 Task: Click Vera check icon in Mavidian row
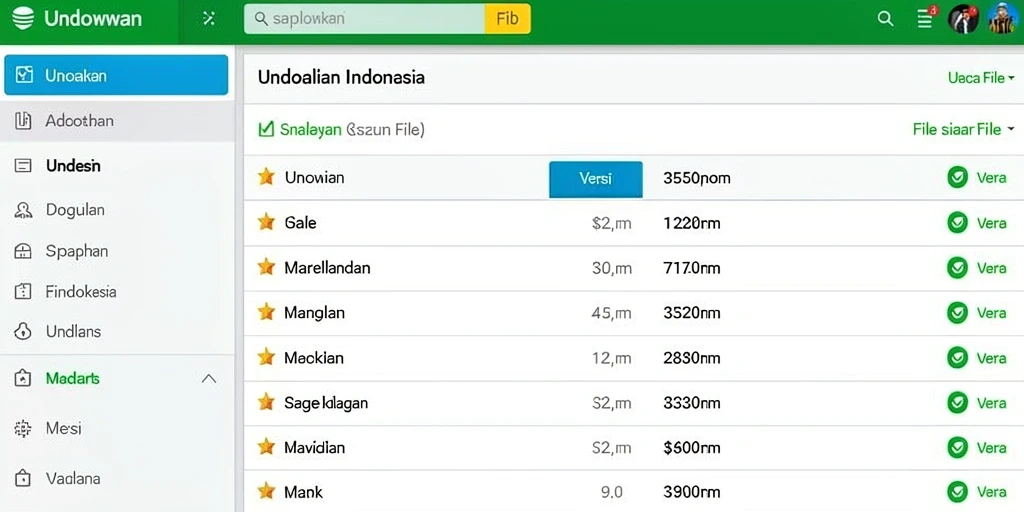pyautogui.click(x=957, y=448)
